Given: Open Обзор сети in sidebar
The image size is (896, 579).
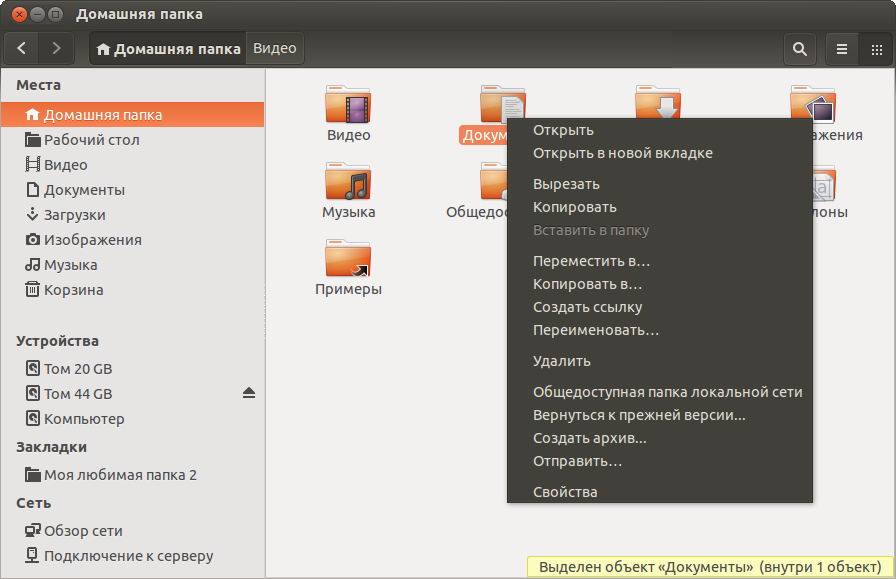Looking at the screenshot, I should pyautogui.click(x=83, y=531).
